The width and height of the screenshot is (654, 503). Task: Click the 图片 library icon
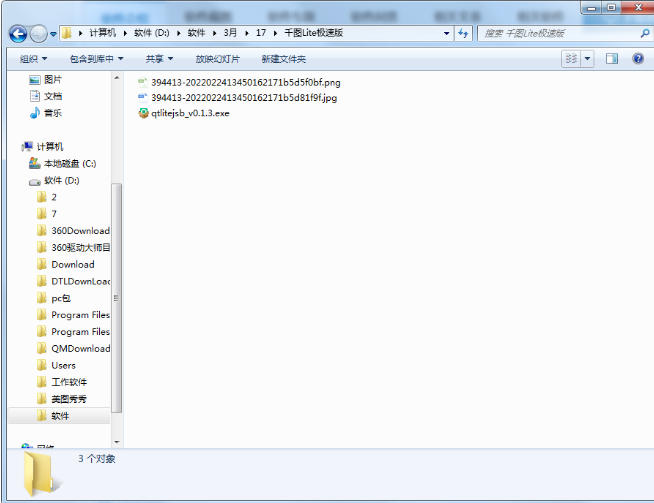(35, 80)
